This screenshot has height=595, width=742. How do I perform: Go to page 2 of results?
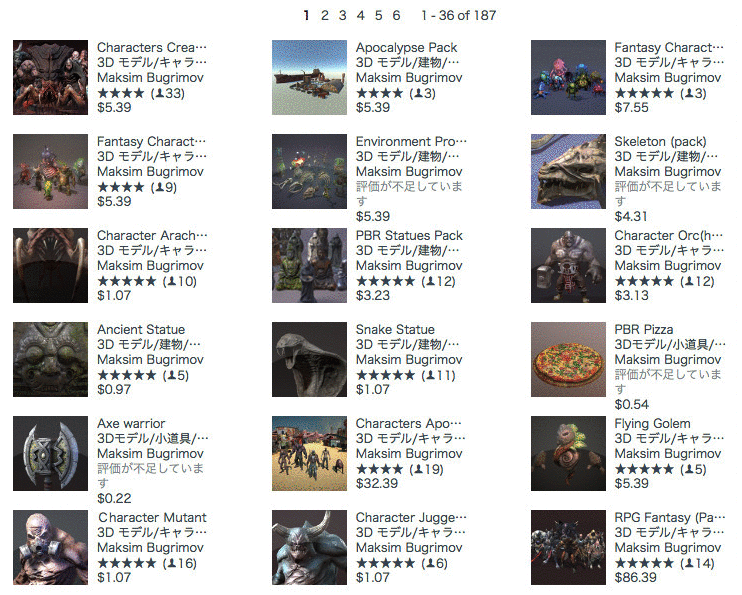(x=325, y=16)
